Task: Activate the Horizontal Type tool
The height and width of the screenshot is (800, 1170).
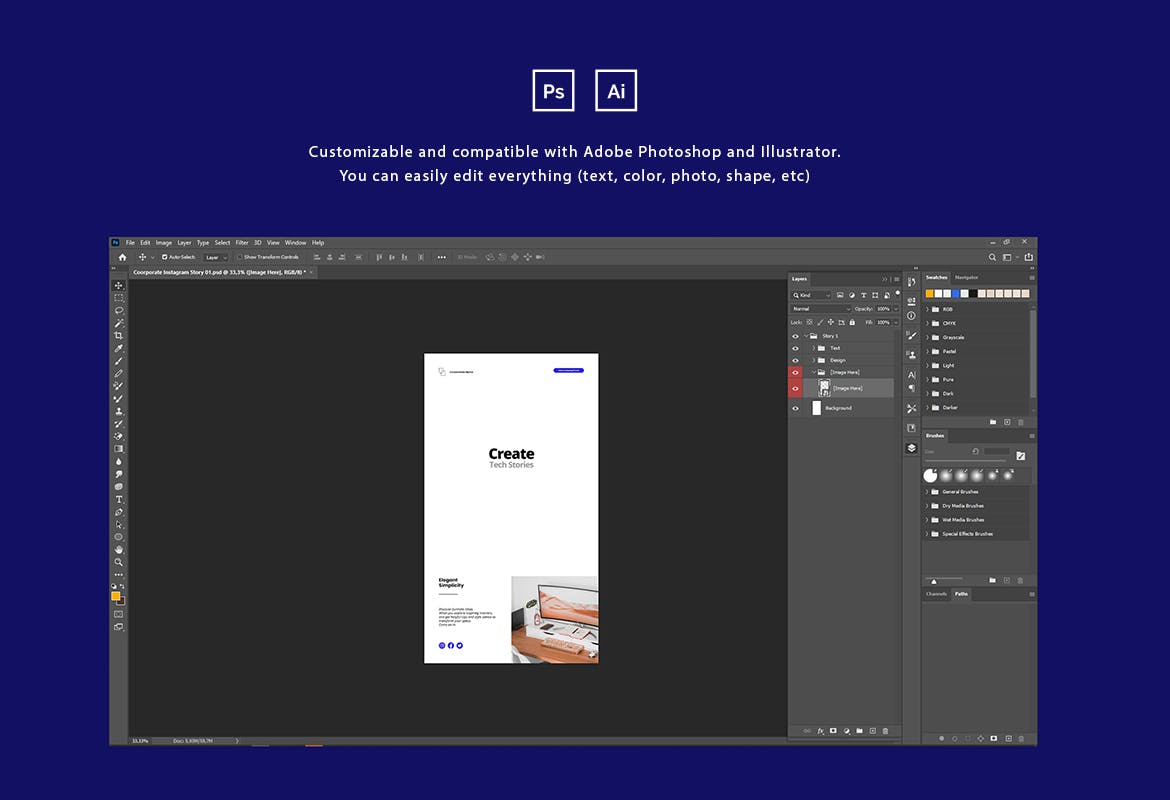Action: tap(119, 499)
